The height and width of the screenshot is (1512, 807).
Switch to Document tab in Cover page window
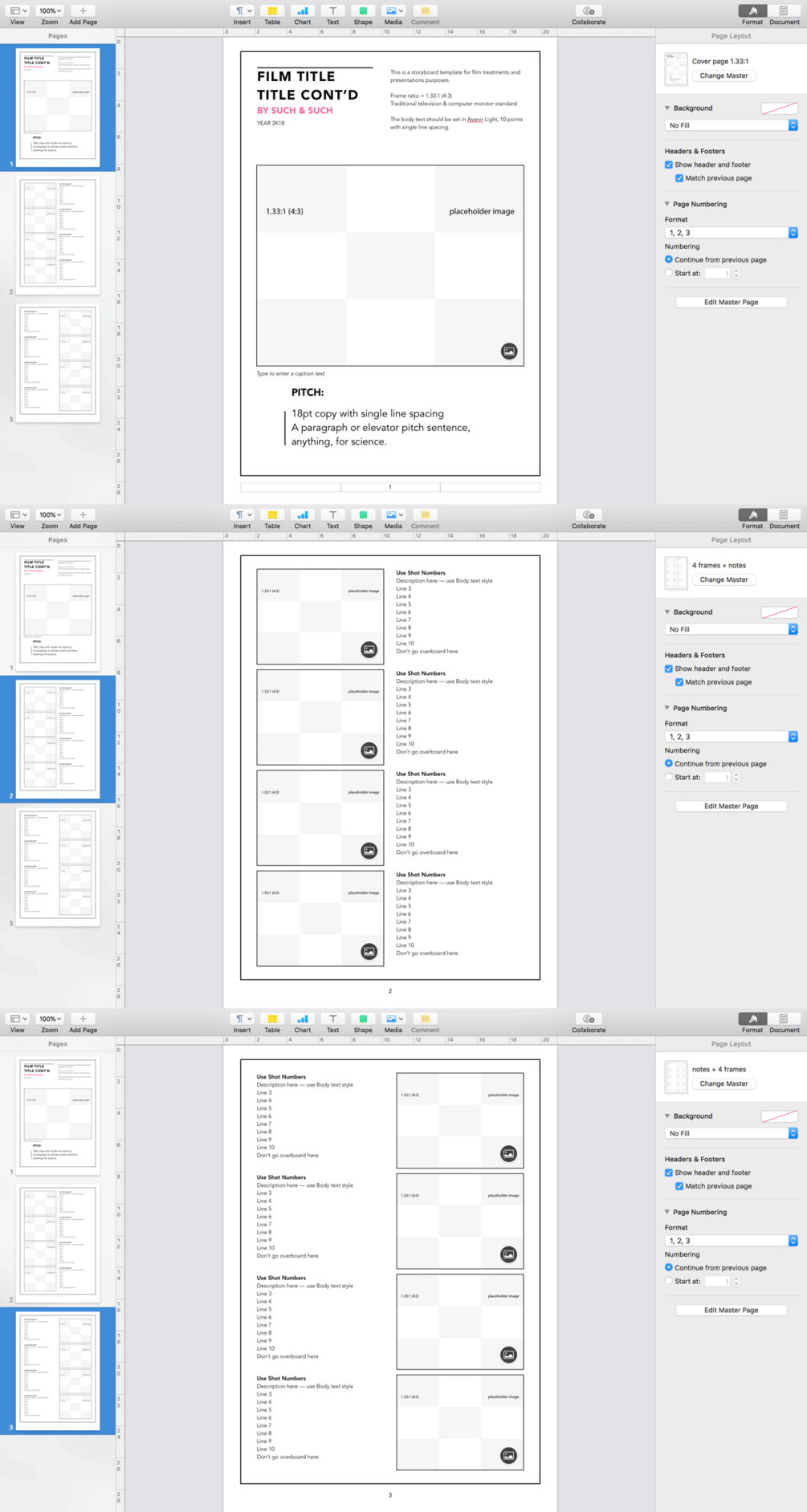pyautogui.click(x=784, y=11)
